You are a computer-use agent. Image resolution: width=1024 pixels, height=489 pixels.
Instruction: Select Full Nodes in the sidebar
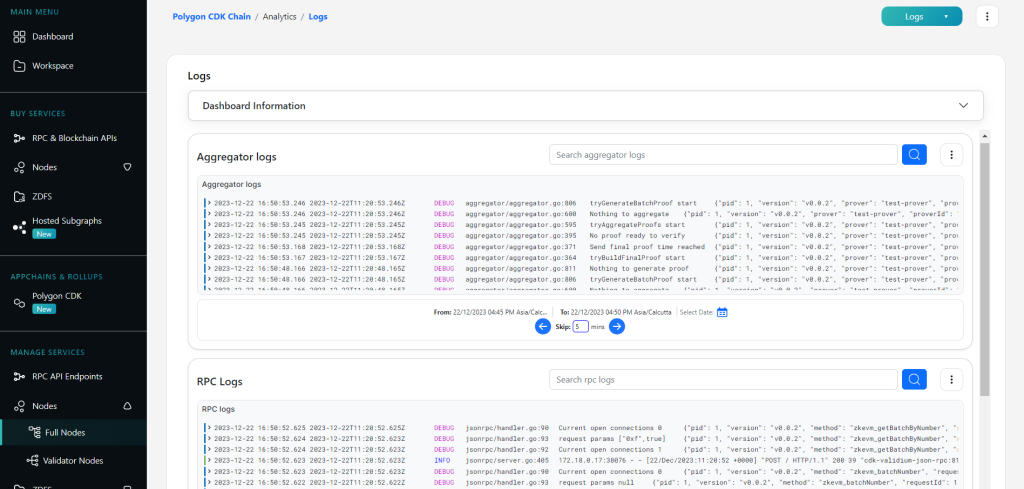pyautogui.click(x=67, y=432)
